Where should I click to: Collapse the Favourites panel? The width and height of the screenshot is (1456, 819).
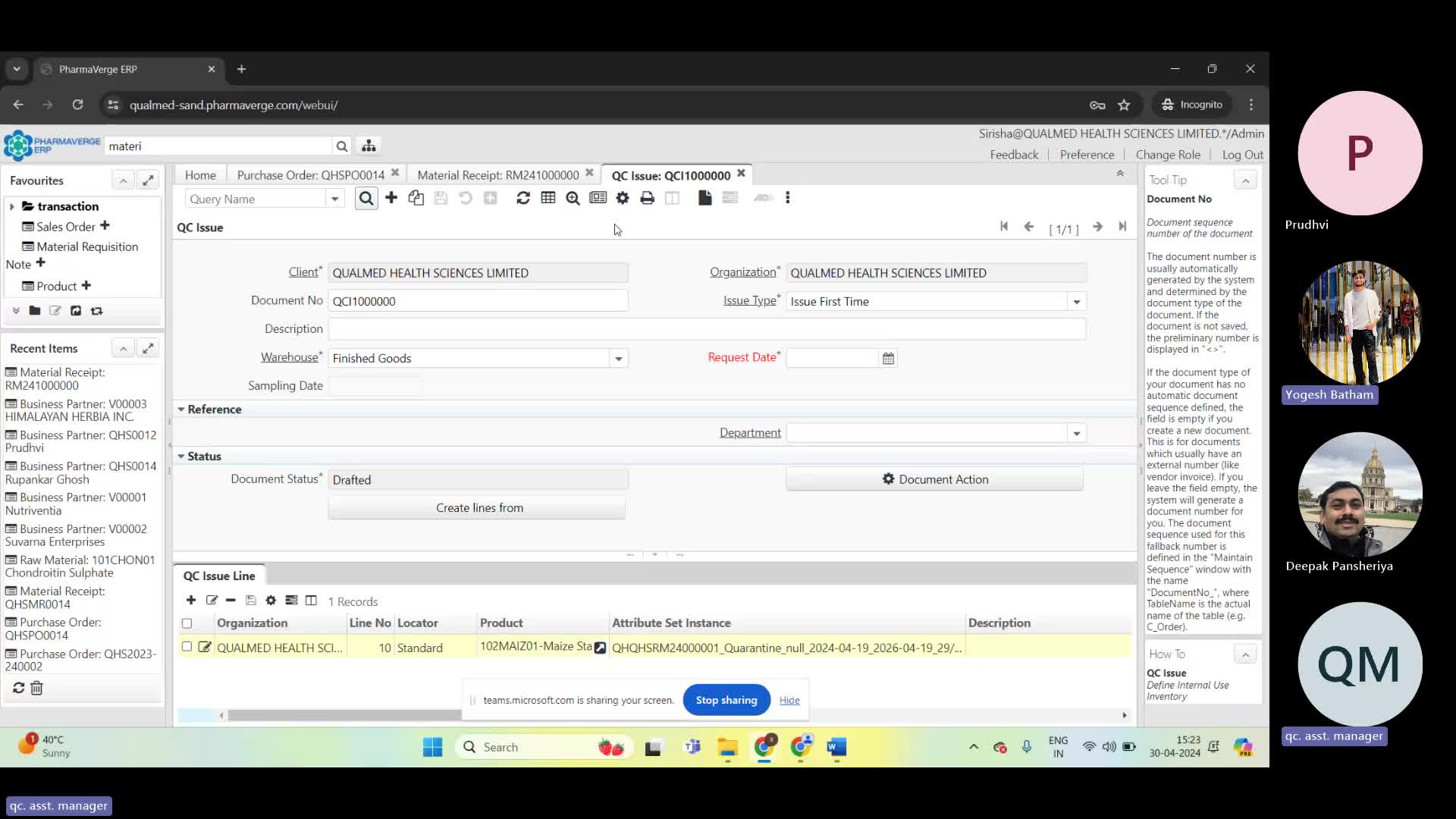(x=123, y=180)
